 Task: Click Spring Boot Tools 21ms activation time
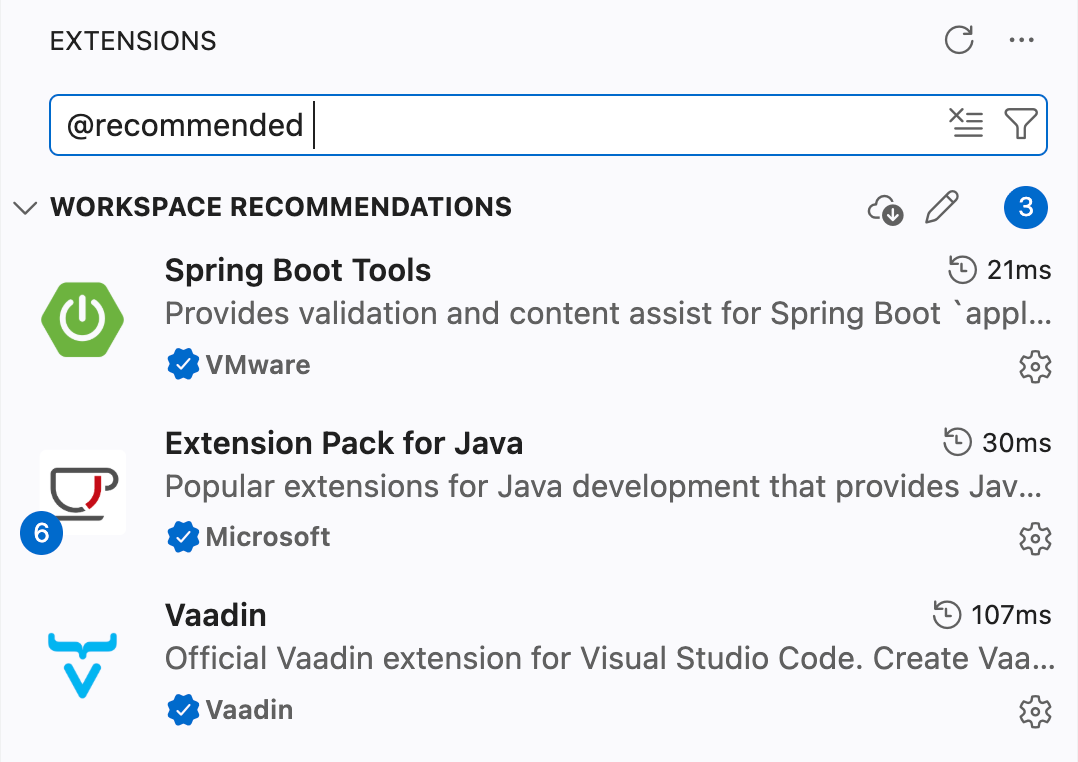coord(1019,270)
